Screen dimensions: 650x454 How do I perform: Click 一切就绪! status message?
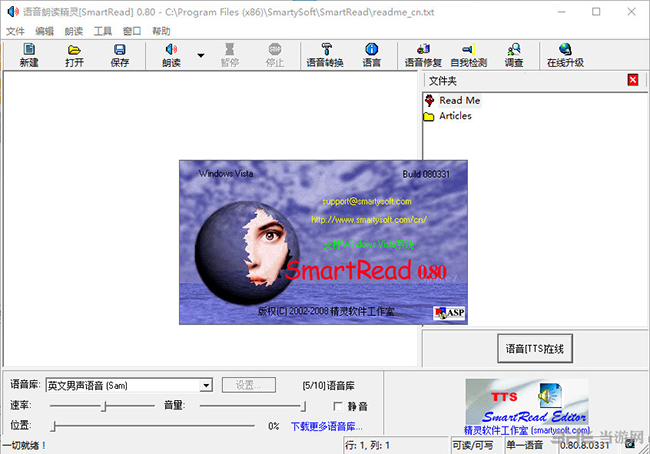[23, 445]
